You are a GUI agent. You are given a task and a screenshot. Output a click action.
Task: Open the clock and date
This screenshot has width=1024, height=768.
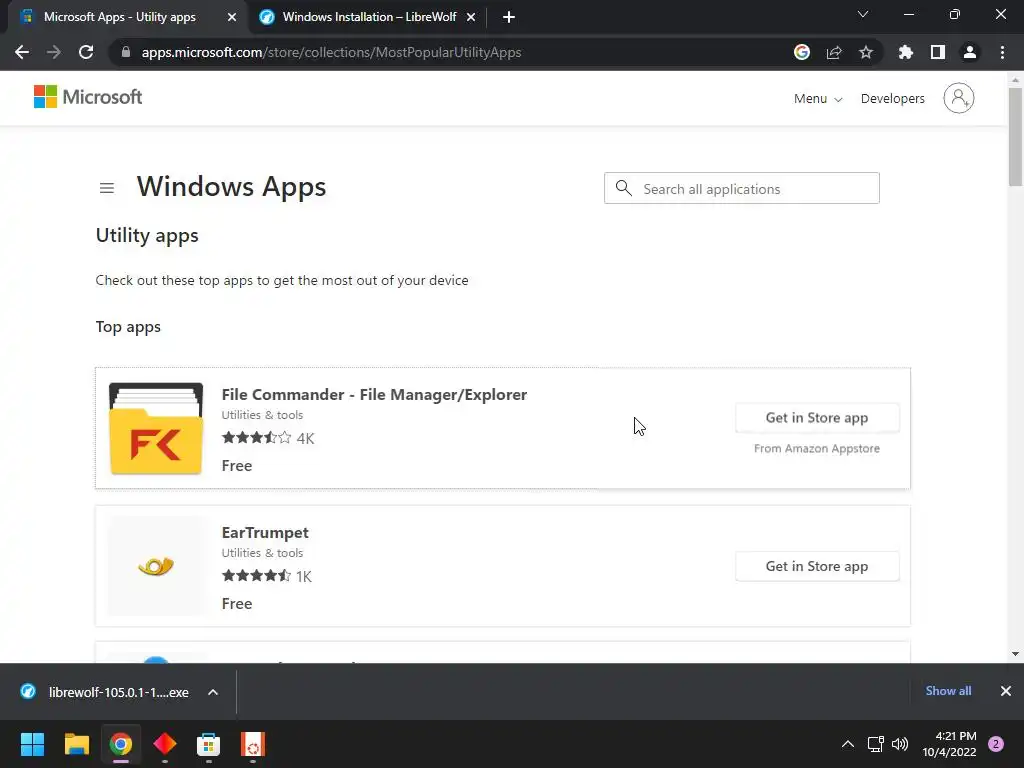[x=950, y=744]
